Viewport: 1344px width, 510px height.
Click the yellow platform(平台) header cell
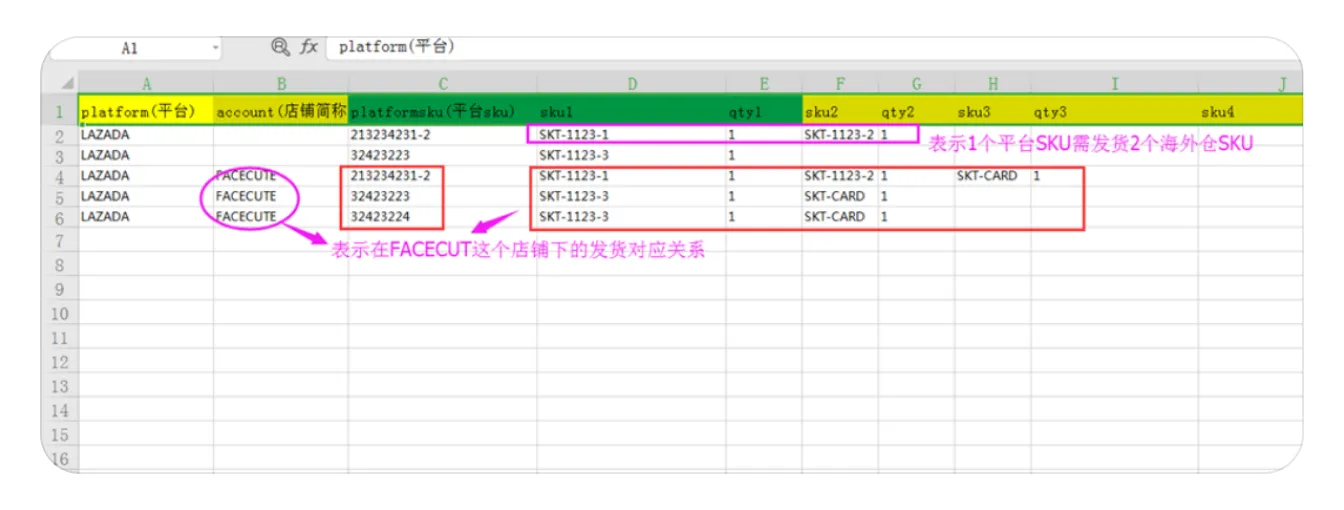pos(145,111)
